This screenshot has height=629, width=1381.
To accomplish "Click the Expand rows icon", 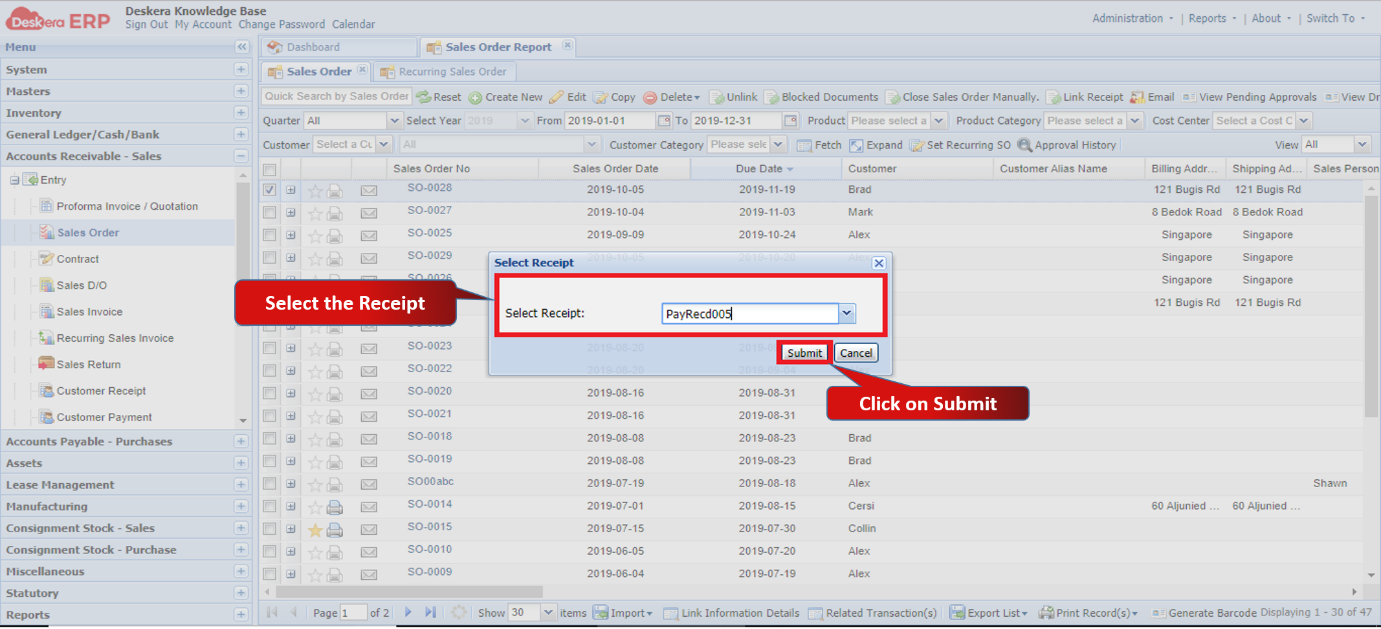I will coord(856,145).
